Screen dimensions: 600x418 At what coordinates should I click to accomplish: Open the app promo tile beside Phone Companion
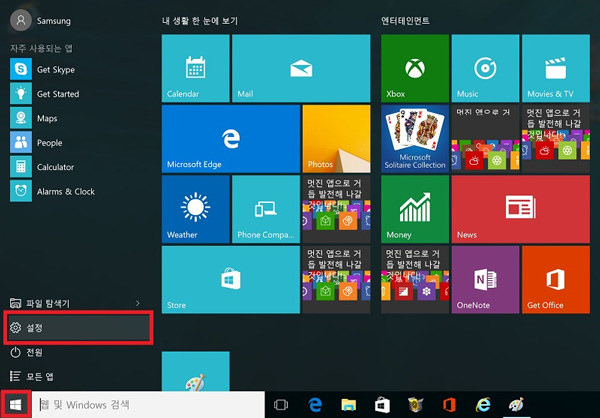[x=336, y=209]
